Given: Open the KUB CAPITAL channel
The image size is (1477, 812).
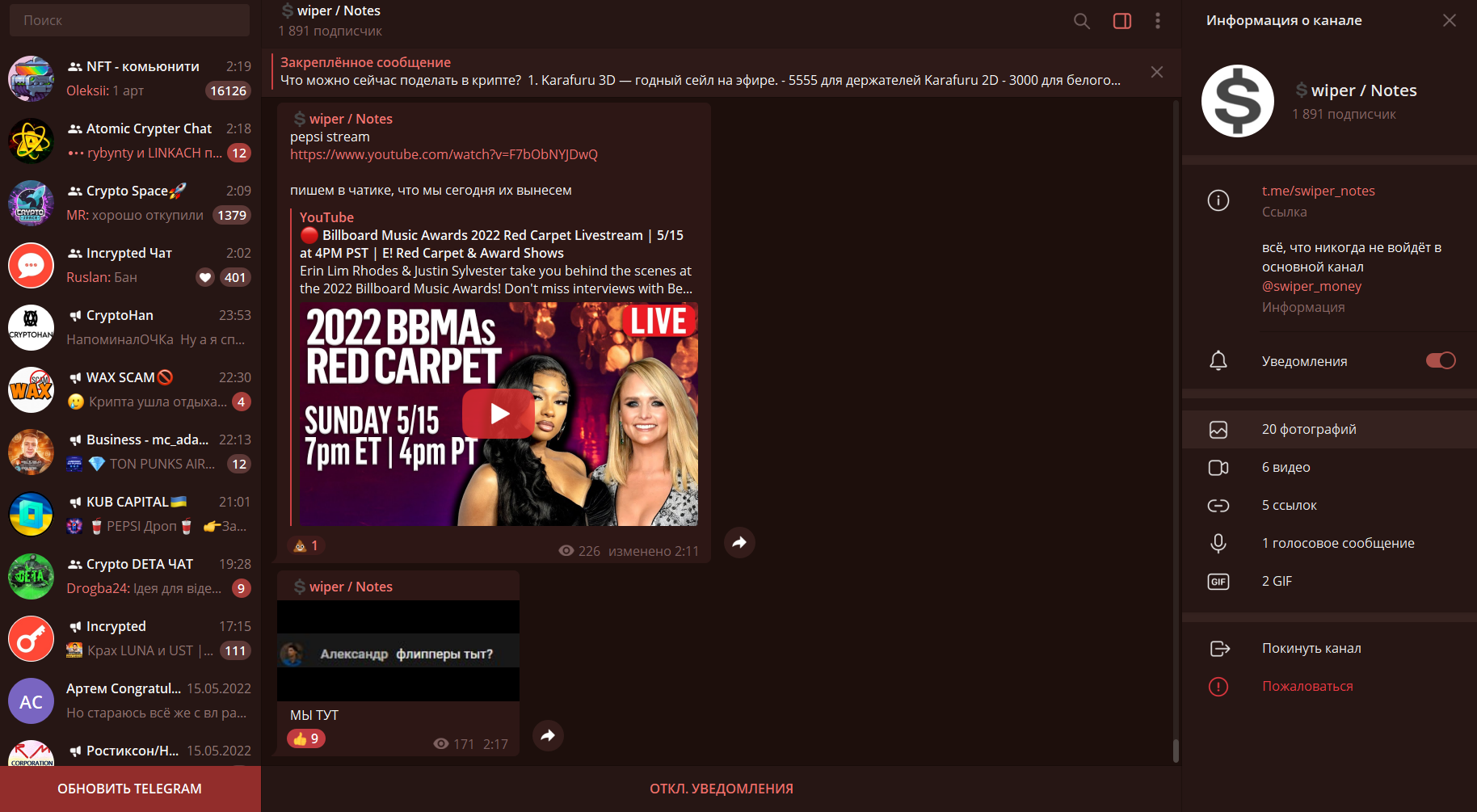Looking at the screenshot, I should click(130, 514).
